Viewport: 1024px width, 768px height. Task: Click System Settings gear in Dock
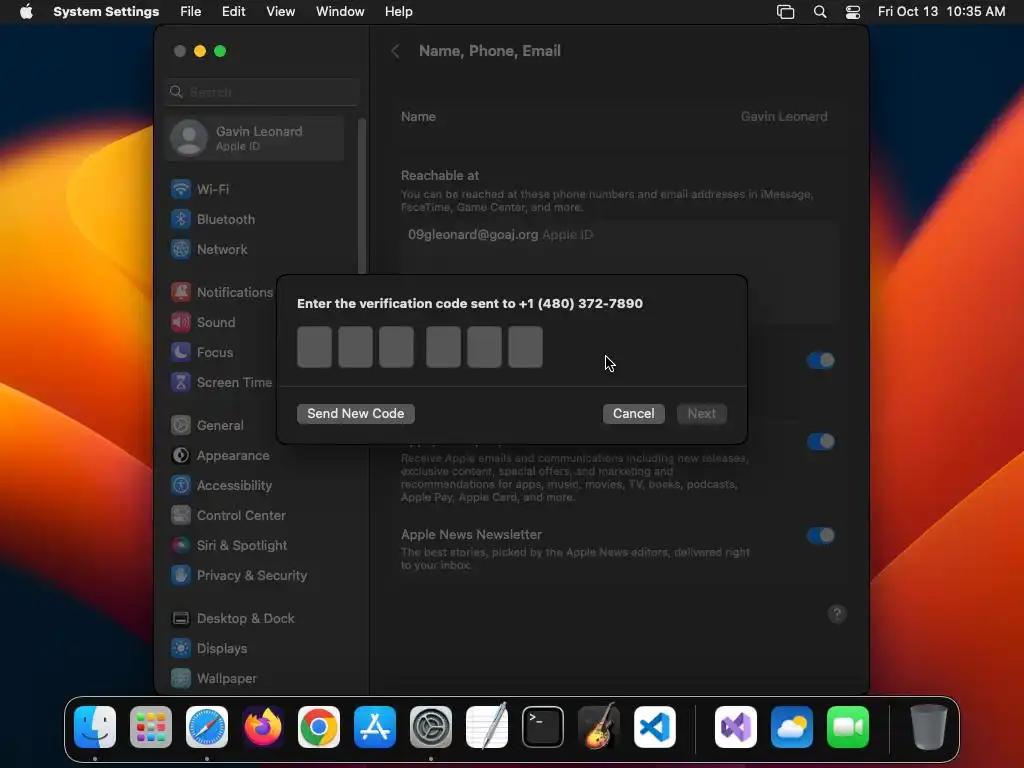point(431,727)
